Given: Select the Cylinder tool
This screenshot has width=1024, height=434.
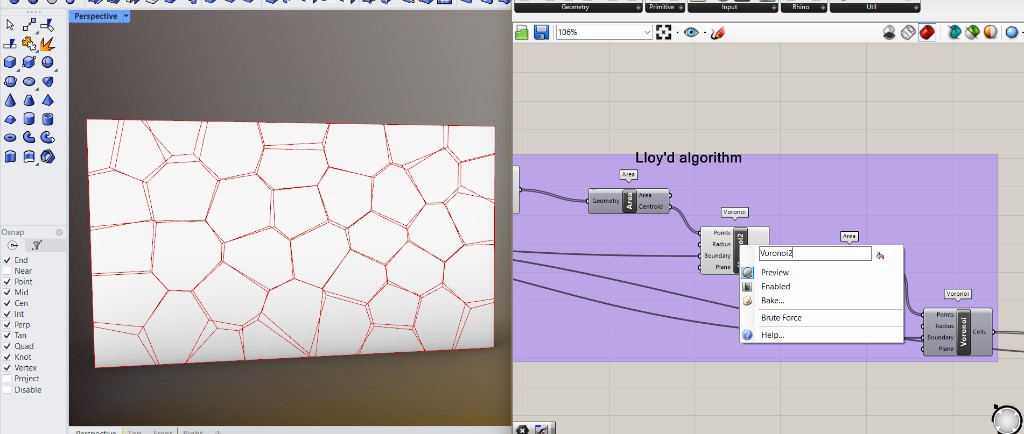Looking at the screenshot, I should pos(29,119).
